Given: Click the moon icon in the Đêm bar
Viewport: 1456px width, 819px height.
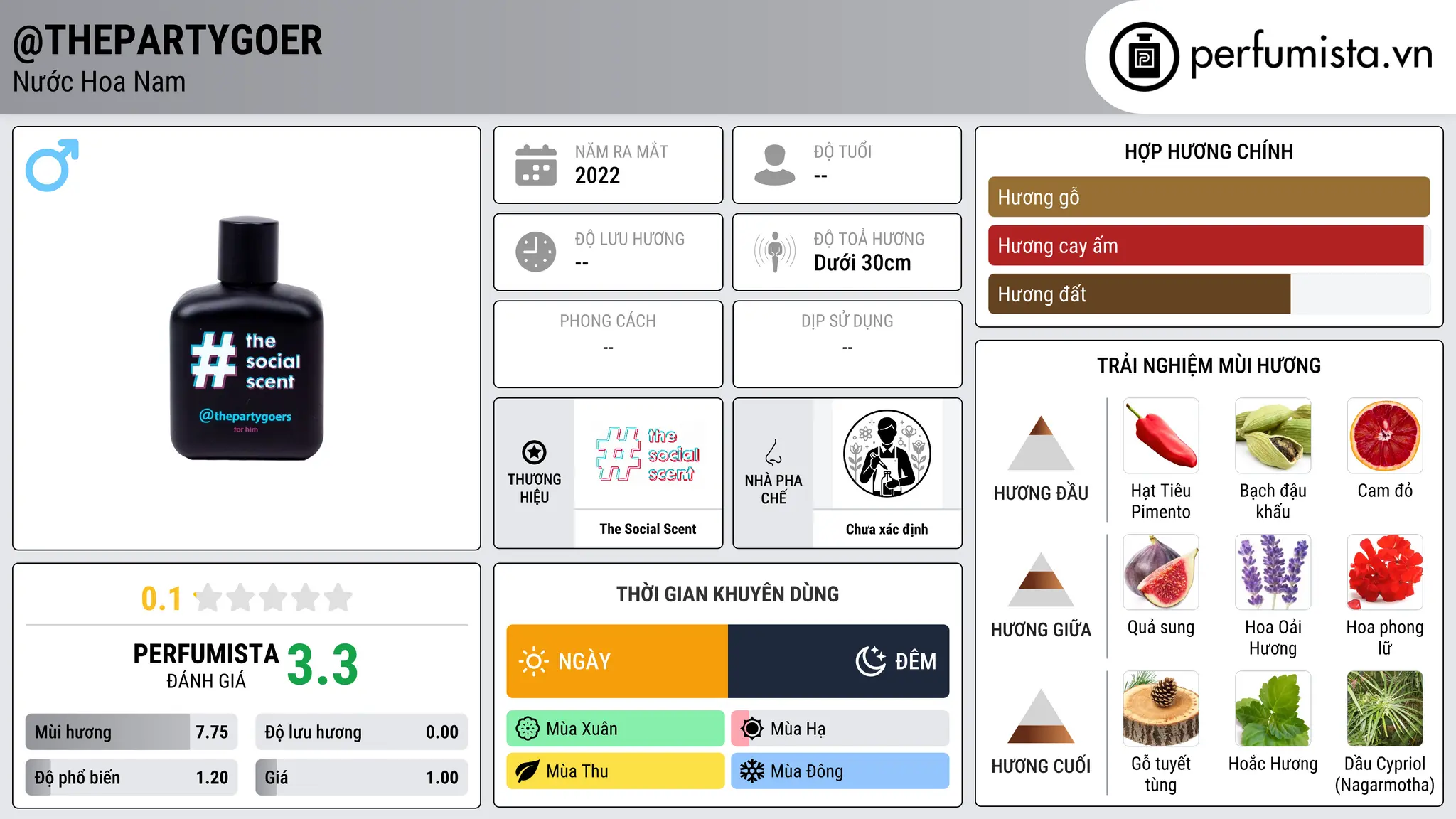Looking at the screenshot, I should [870, 661].
